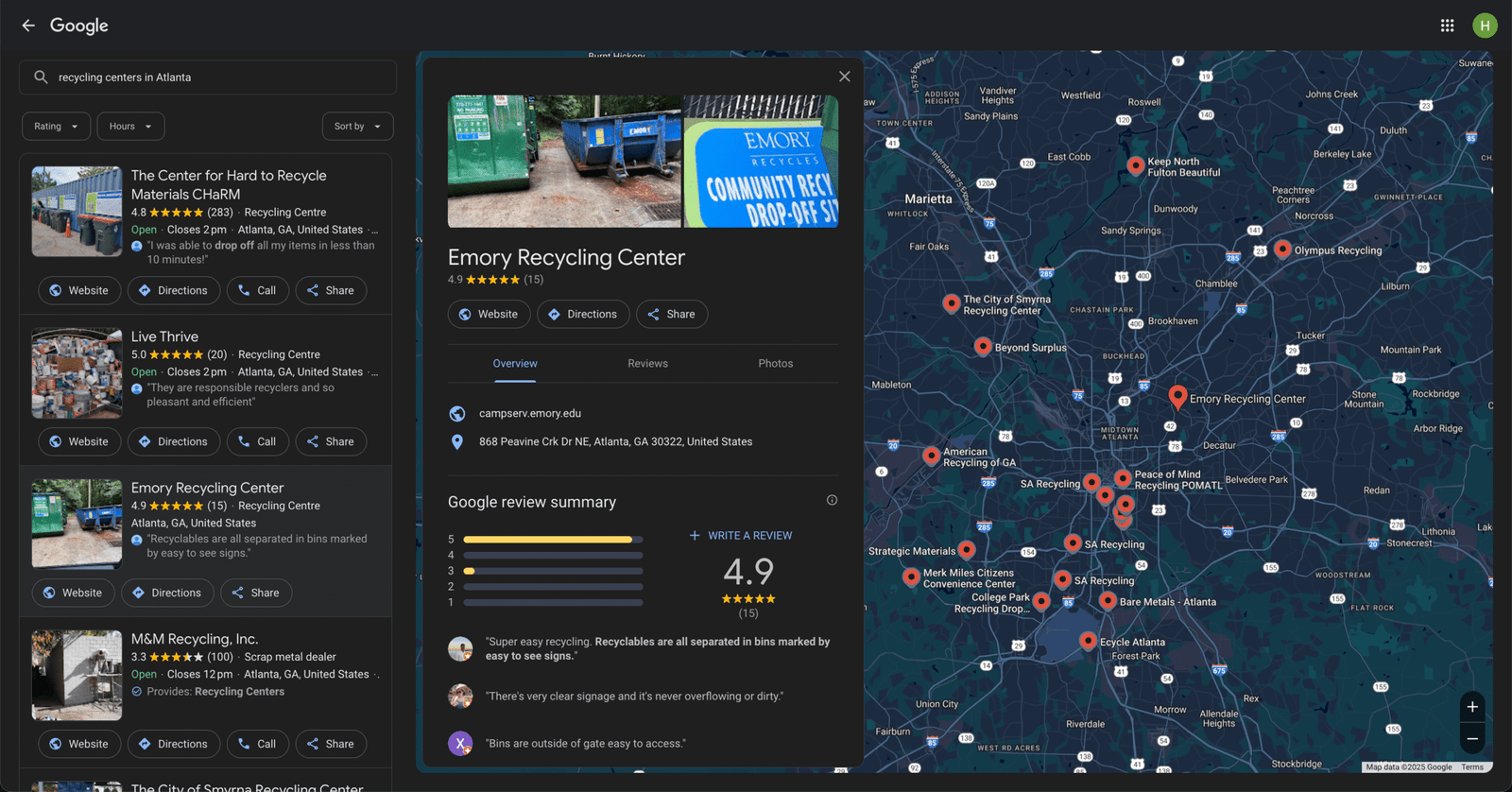Call Live Thrive
This screenshot has height=792, width=1512.
(258, 441)
